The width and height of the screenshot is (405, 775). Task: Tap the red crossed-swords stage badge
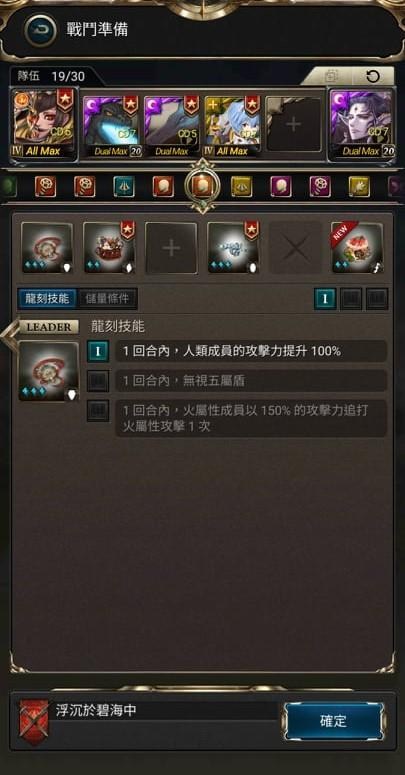coord(34,722)
